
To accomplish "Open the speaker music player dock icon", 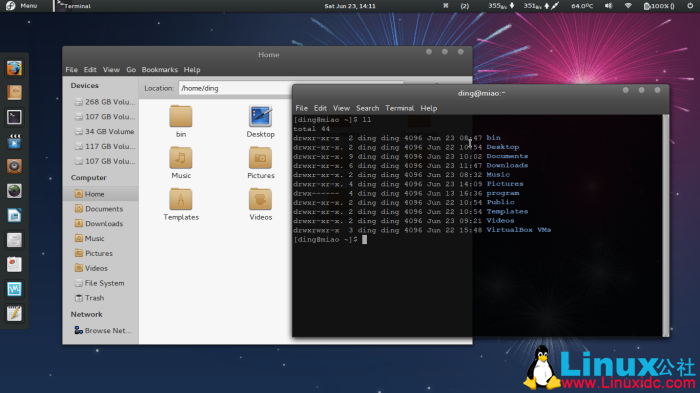I will [x=14, y=166].
